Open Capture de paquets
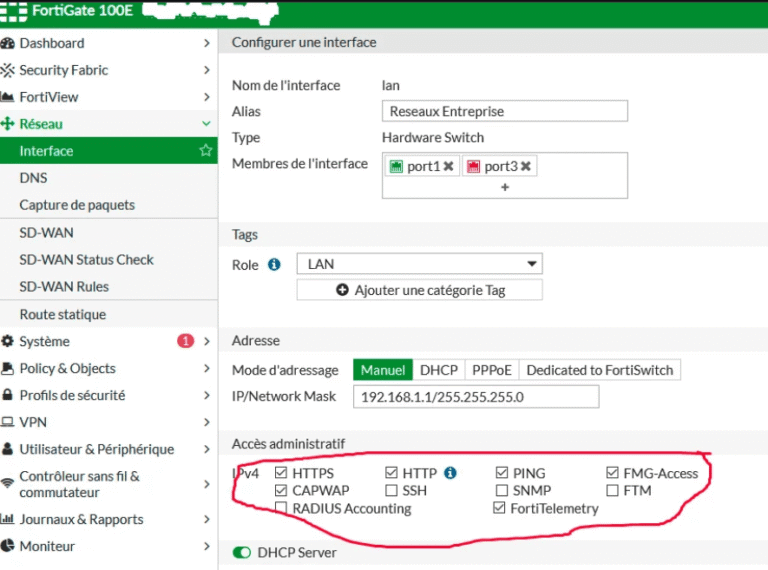 pos(109,205)
